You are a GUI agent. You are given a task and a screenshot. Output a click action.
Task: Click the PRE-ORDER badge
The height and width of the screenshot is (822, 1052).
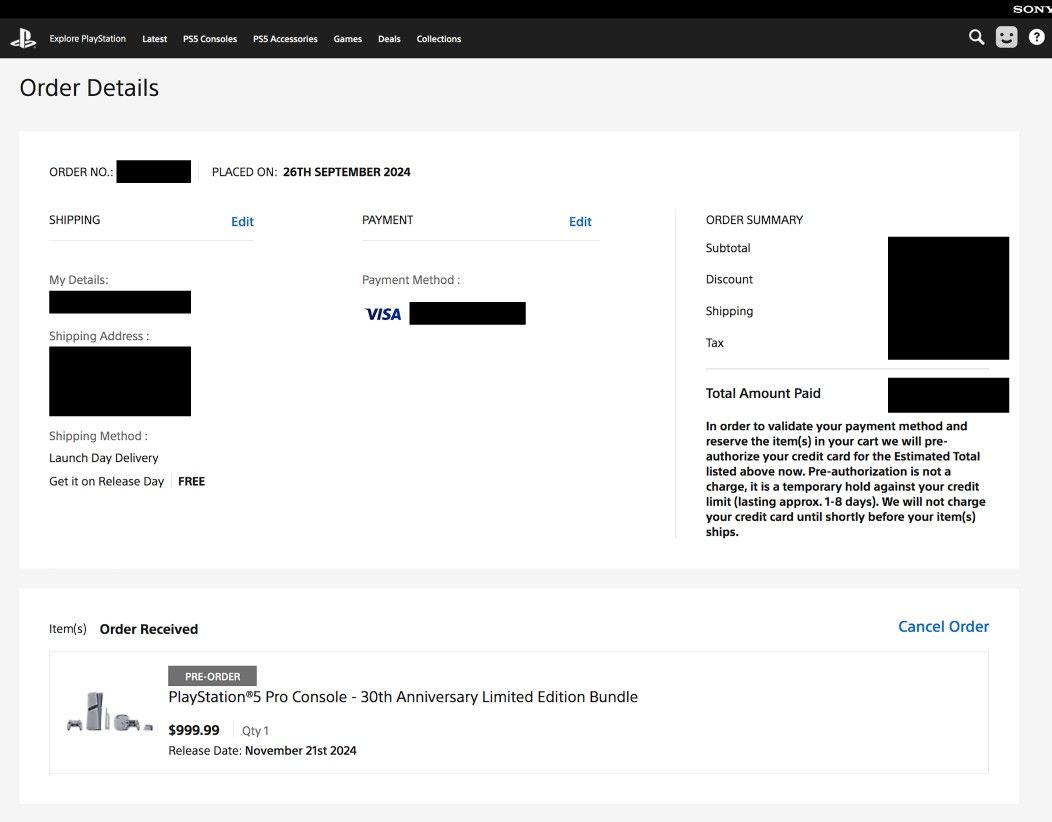212,676
